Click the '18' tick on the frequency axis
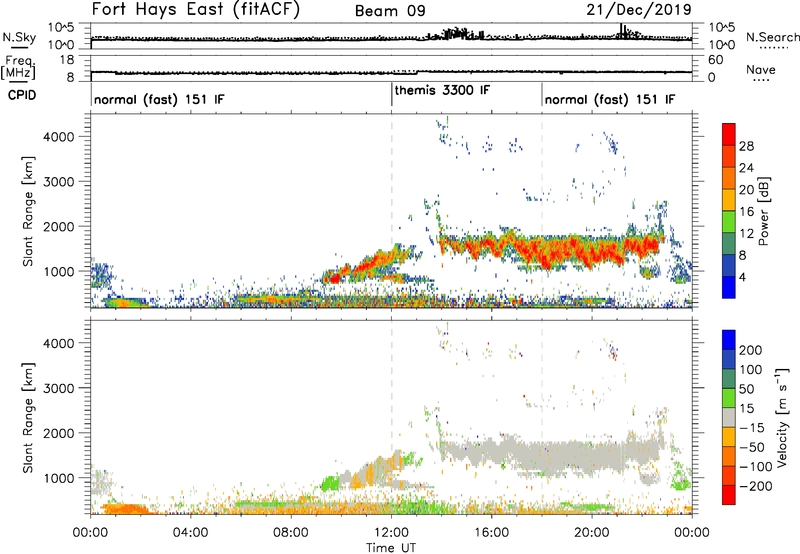This screenshot has width=800, height=554. [67, 60]
